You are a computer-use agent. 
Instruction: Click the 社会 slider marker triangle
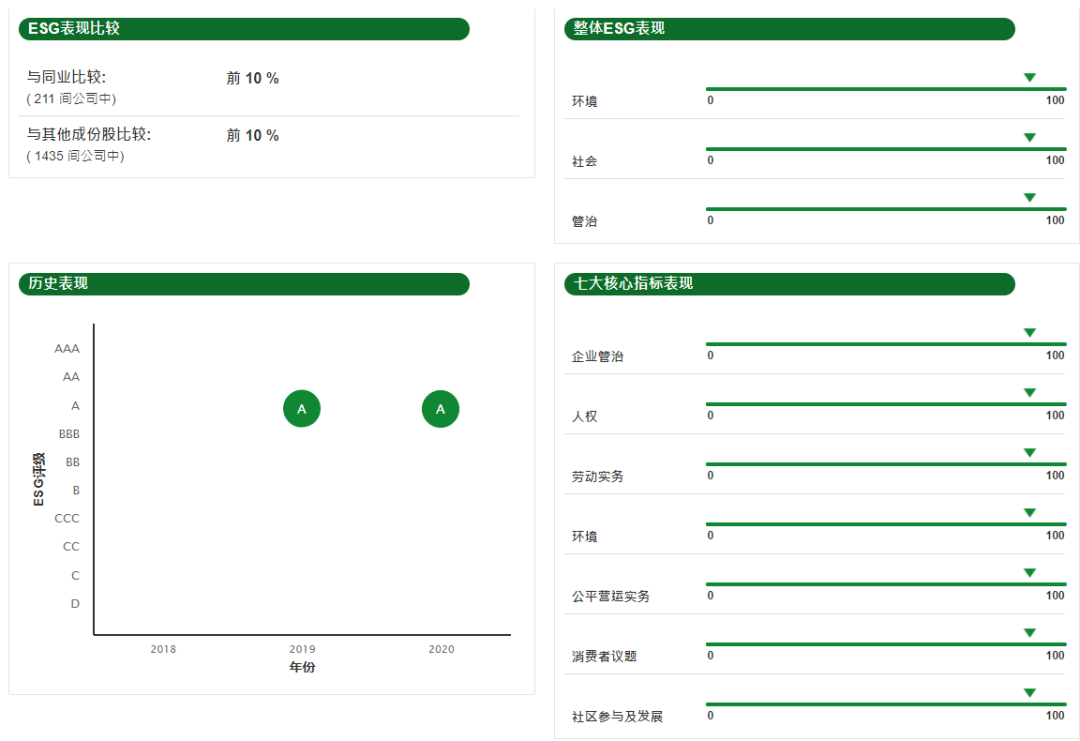1030,138
